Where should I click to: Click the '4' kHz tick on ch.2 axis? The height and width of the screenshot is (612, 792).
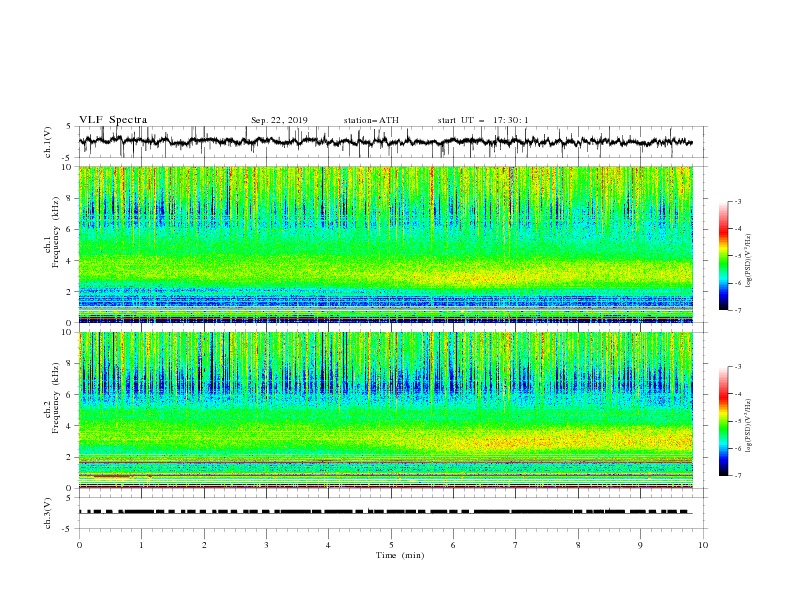point(69,426)
